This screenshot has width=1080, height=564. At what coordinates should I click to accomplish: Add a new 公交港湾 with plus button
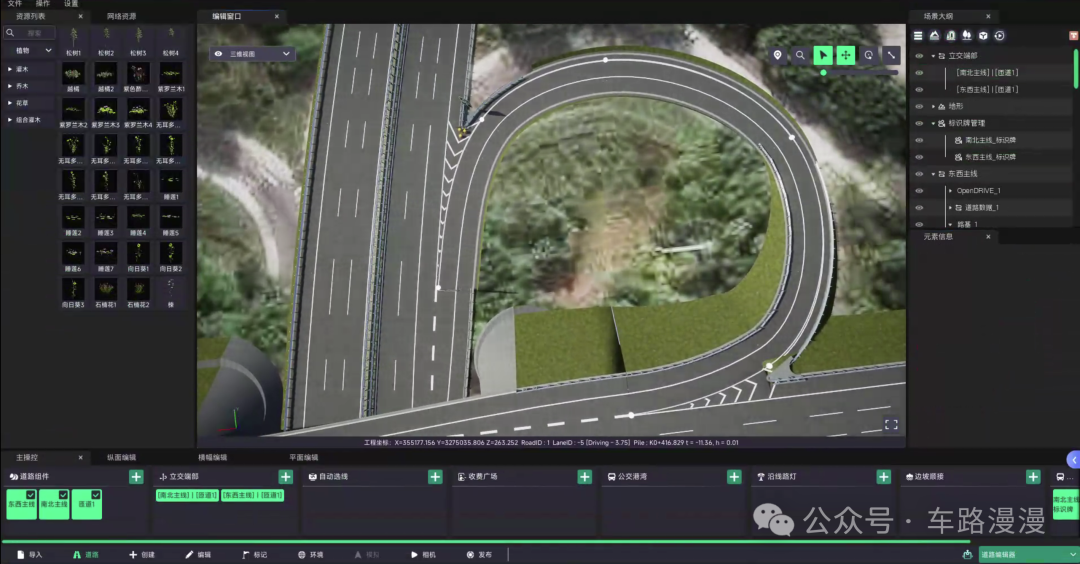tap(734, 477)
